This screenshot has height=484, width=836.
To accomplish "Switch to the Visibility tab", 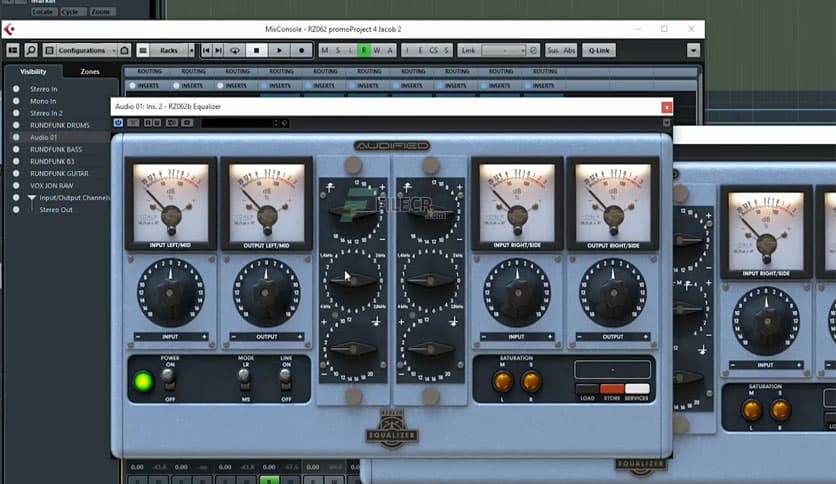I will click(33, 71).
